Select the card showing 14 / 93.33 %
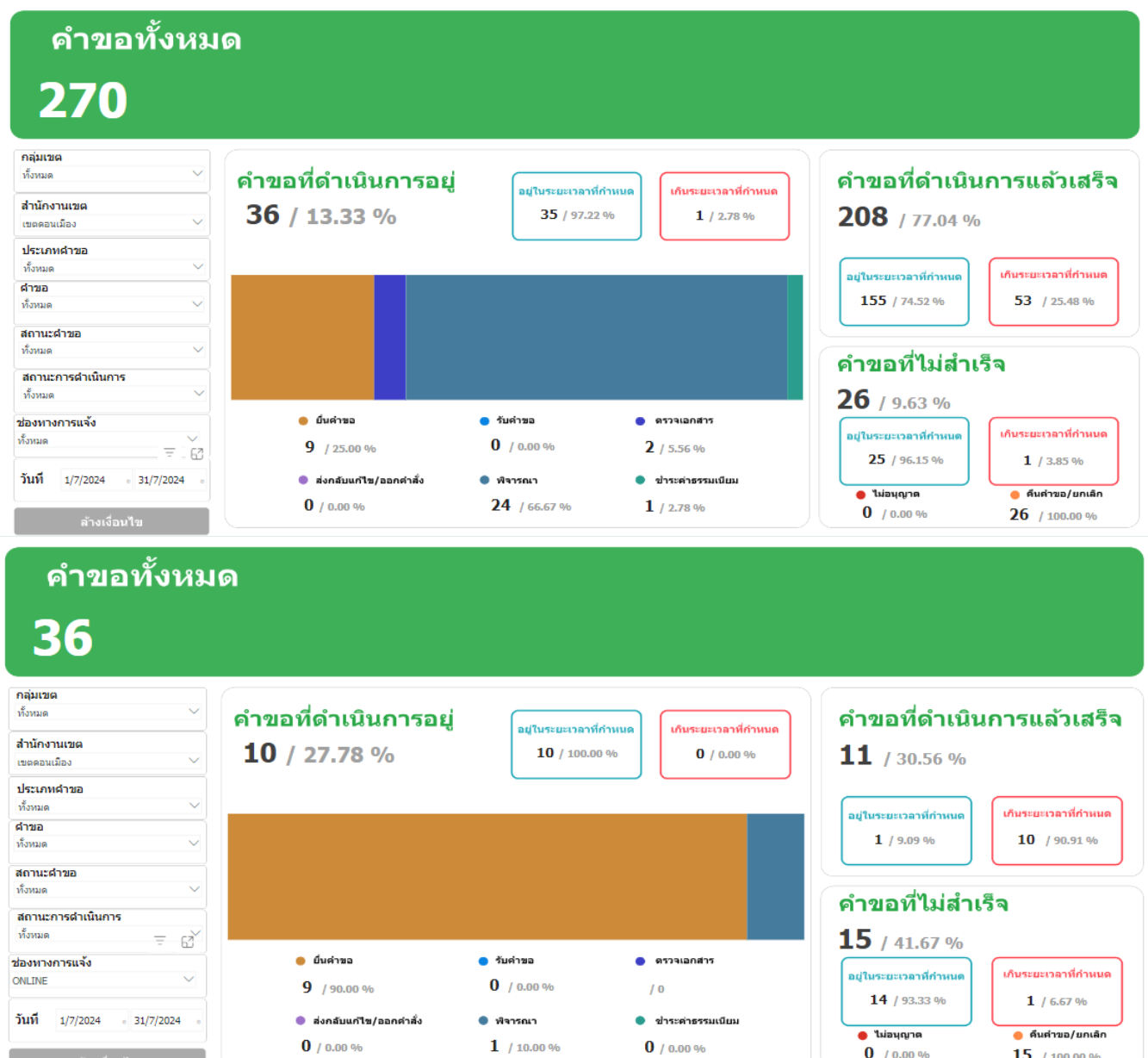 click(x=906, y=991)
